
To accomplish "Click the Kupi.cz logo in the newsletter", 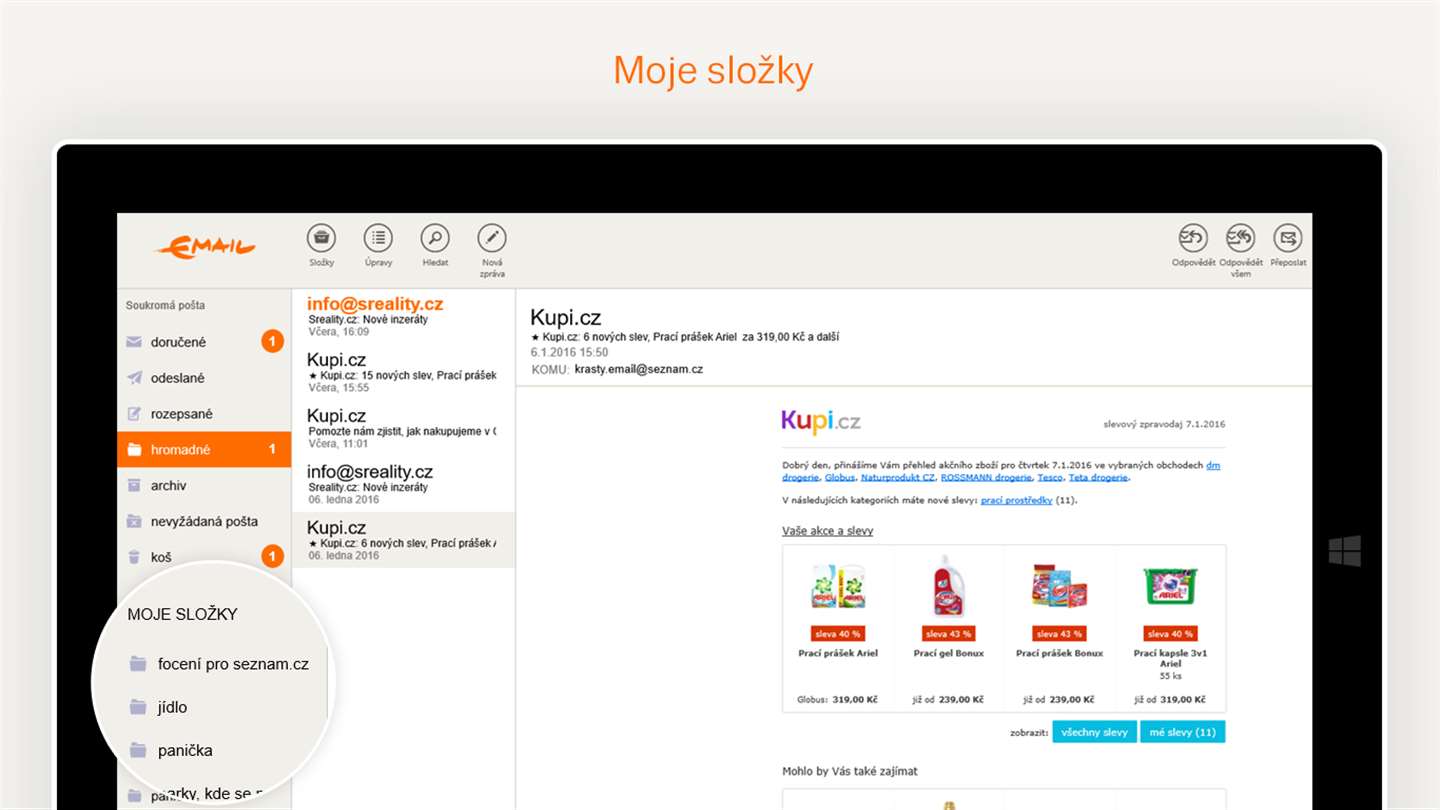I will coord(821,421).
